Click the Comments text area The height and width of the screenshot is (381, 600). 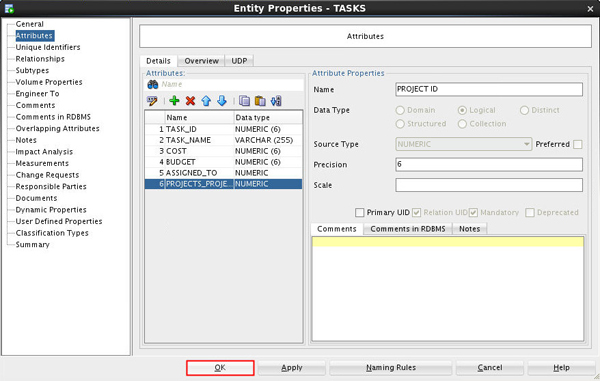pos(448,288)
